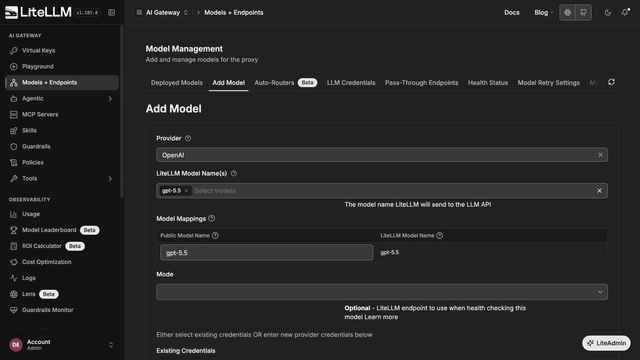Open the Guardrails page
Screen dimensions: 640x360
click(x=62, y=146)
